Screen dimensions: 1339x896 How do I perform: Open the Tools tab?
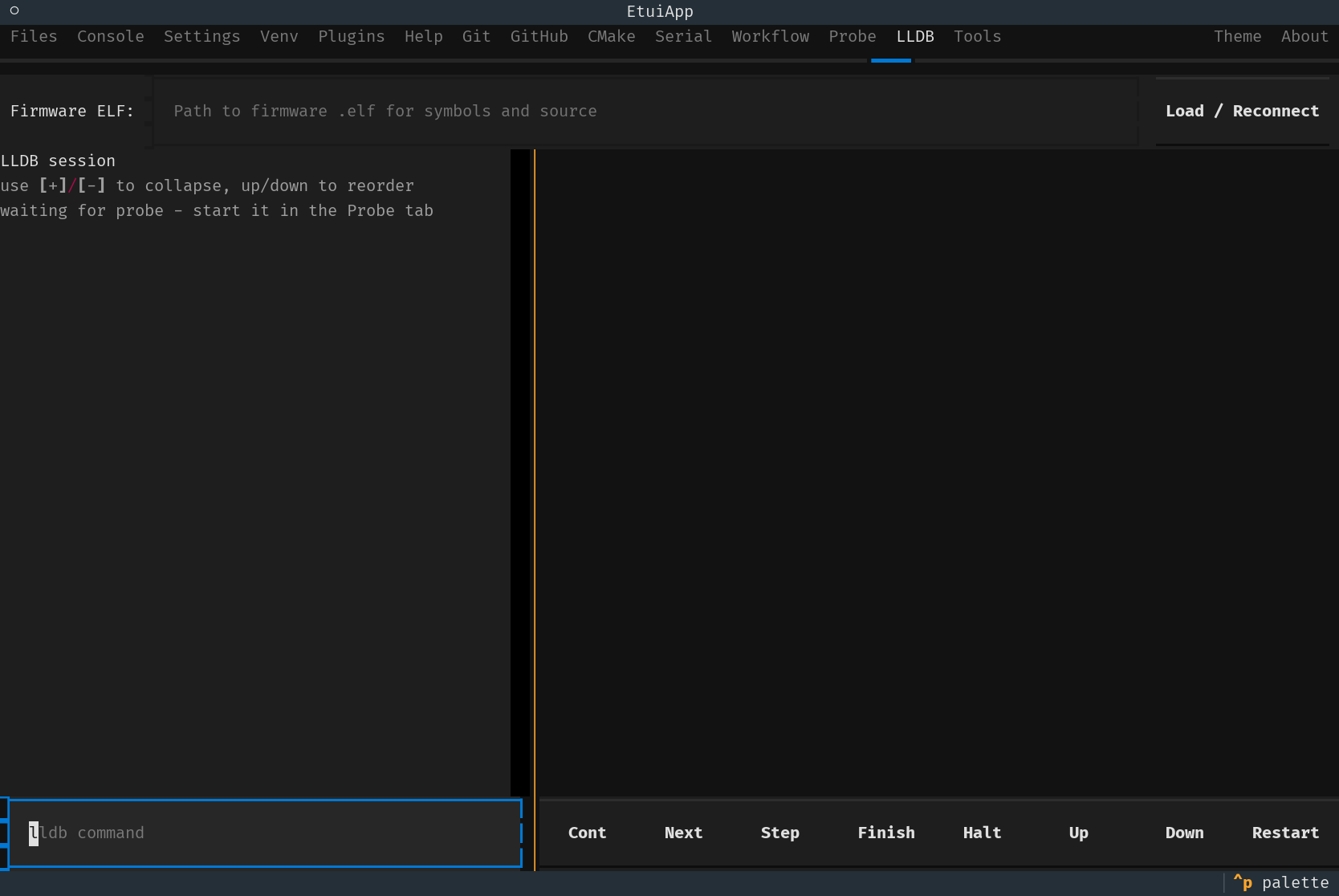pos(978,36)
